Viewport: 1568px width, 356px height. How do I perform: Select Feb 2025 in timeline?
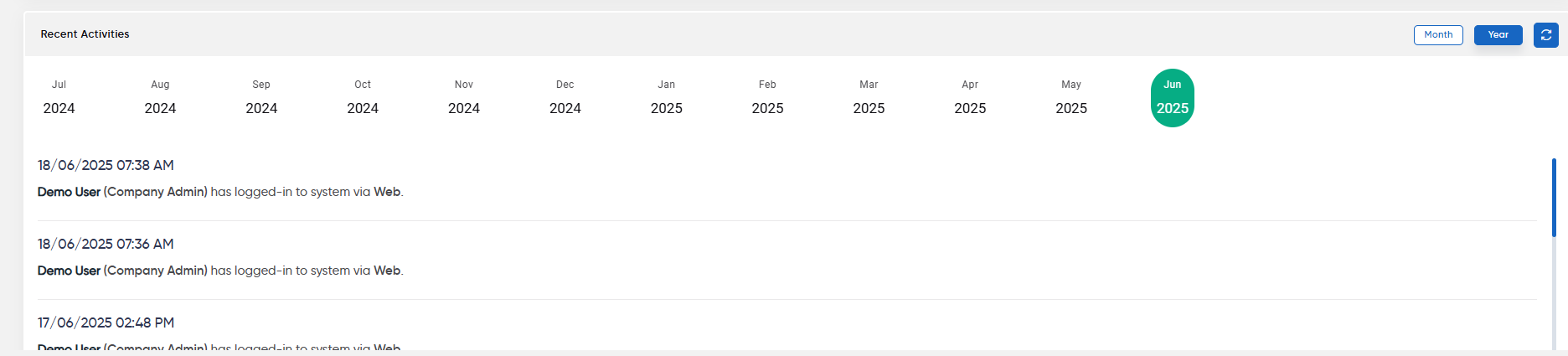click(767, 98)
